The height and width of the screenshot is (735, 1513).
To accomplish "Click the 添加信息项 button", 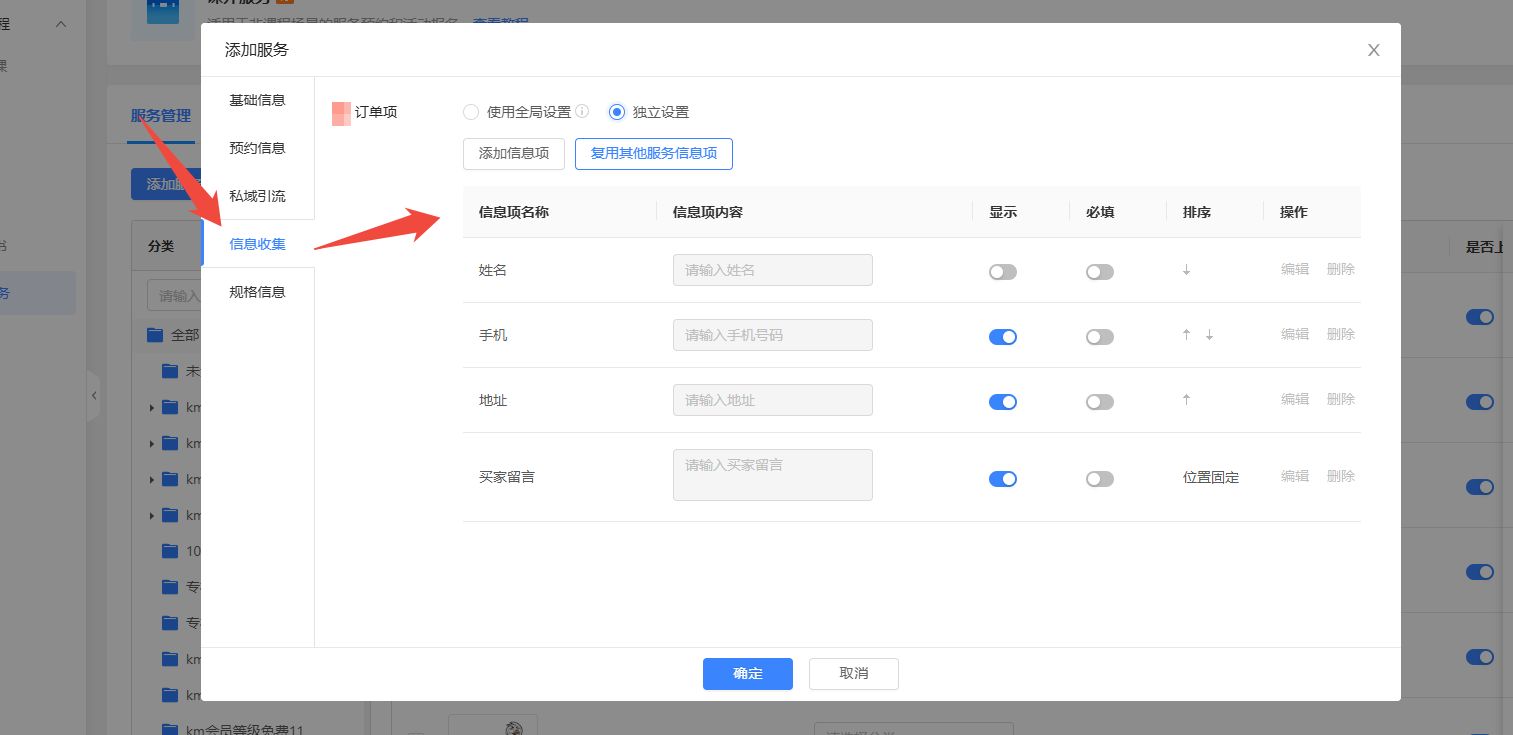I will click(x=514, y=154).
